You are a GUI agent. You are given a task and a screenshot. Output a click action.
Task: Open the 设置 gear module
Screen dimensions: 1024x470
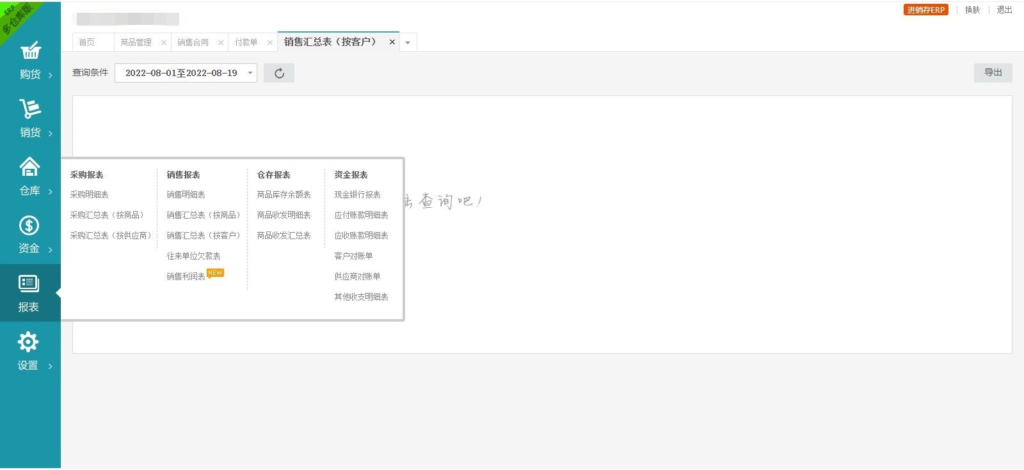coord(30,352)
